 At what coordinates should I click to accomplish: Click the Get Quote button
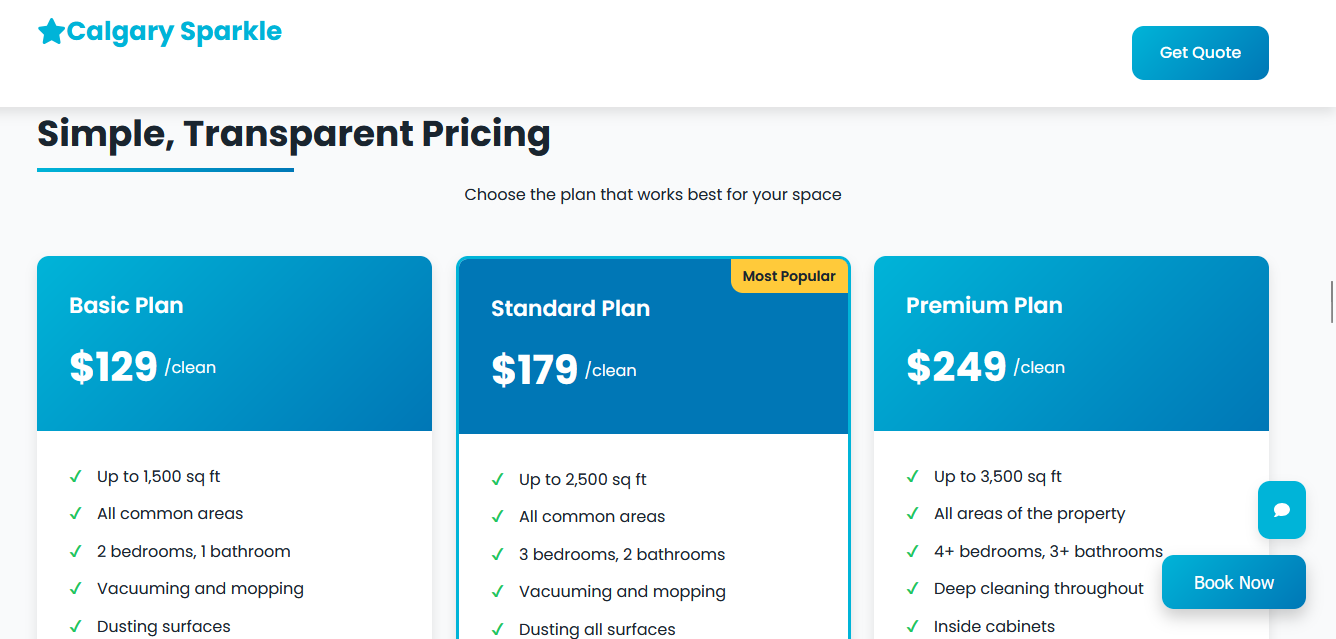1200,53
